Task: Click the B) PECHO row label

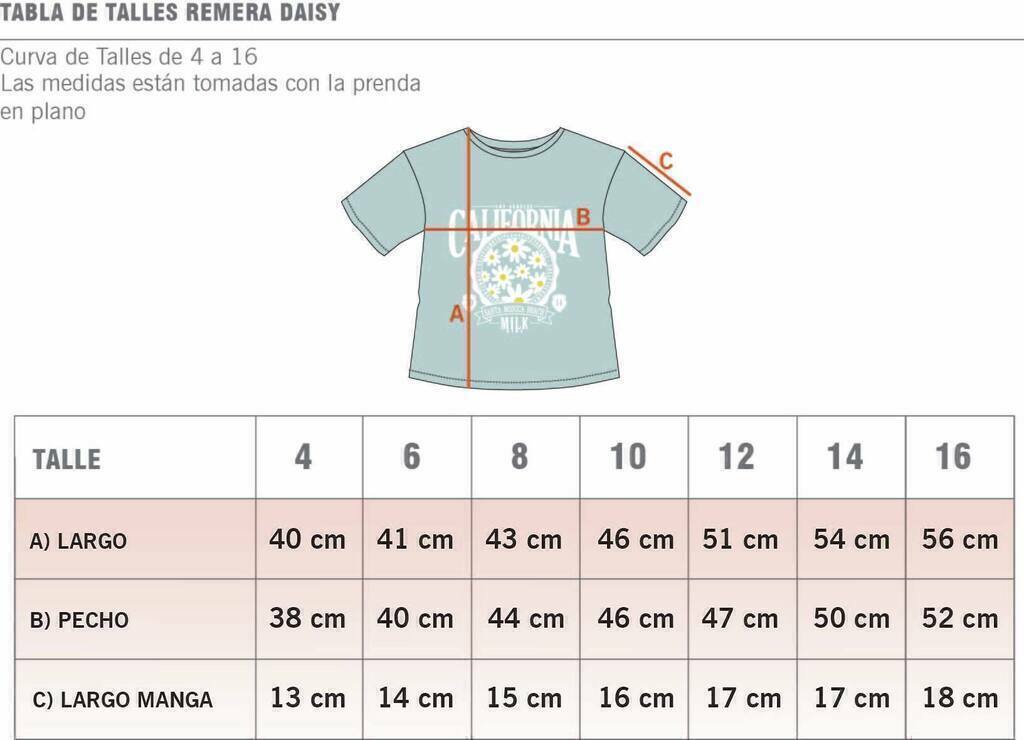Action: (x=79, y=620)
